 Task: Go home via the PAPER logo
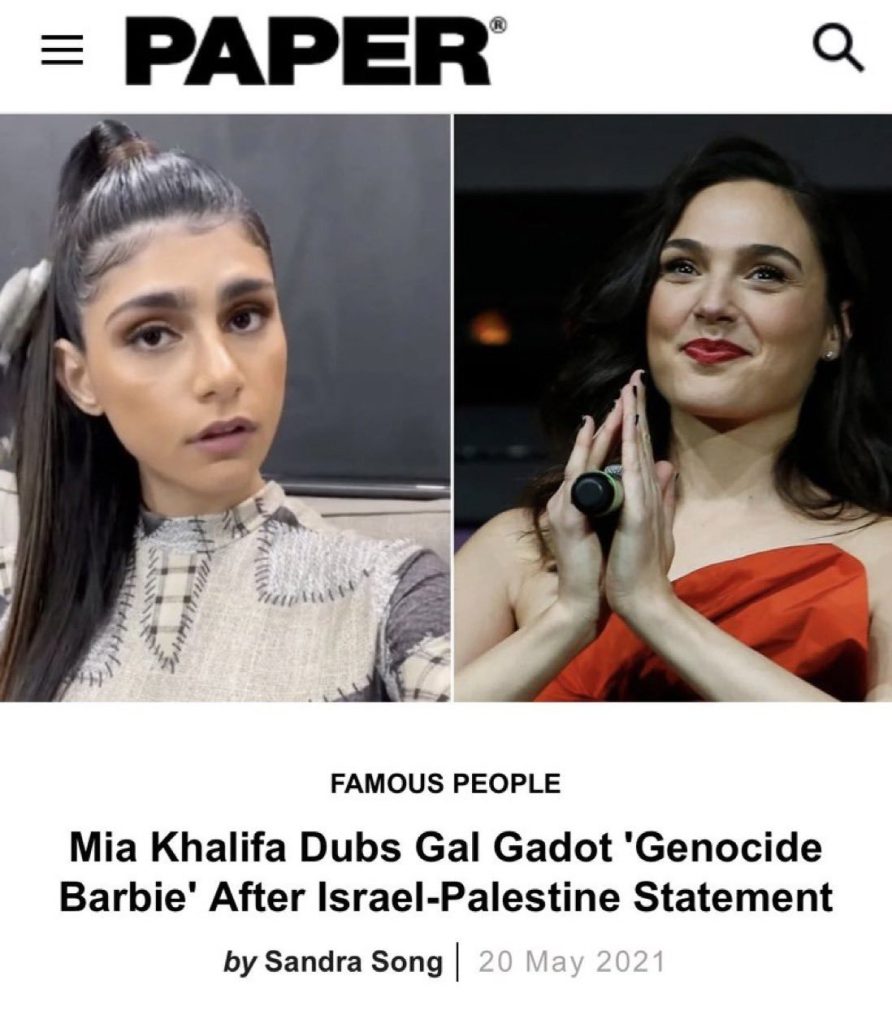(x=308, y=51)
